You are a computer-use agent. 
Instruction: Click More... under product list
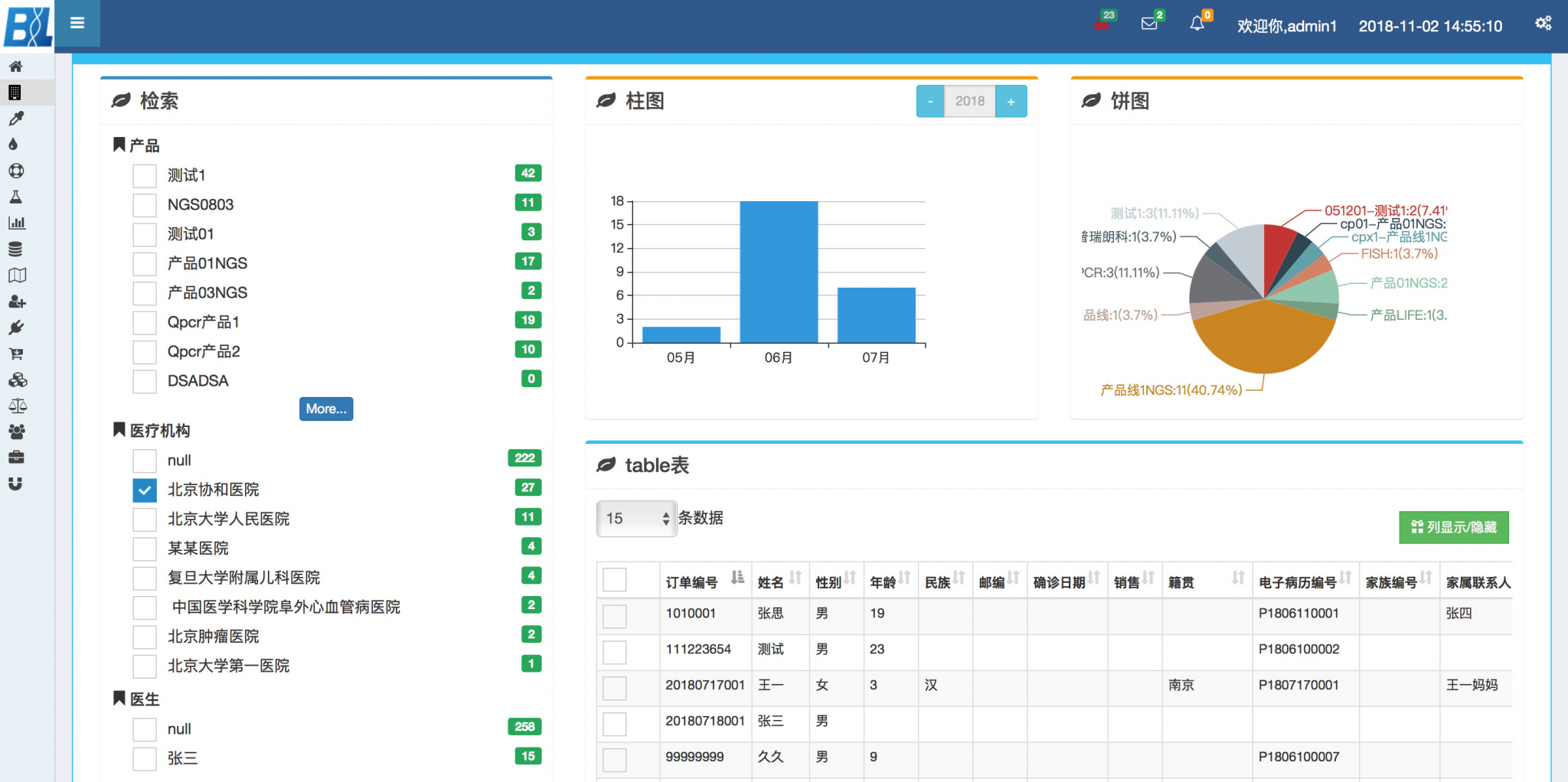point(326,409)
